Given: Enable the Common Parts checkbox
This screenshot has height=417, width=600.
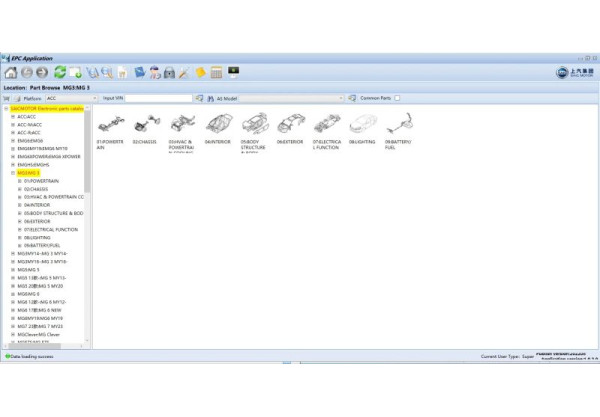Looking at the screenshot, I should point(397,98).
